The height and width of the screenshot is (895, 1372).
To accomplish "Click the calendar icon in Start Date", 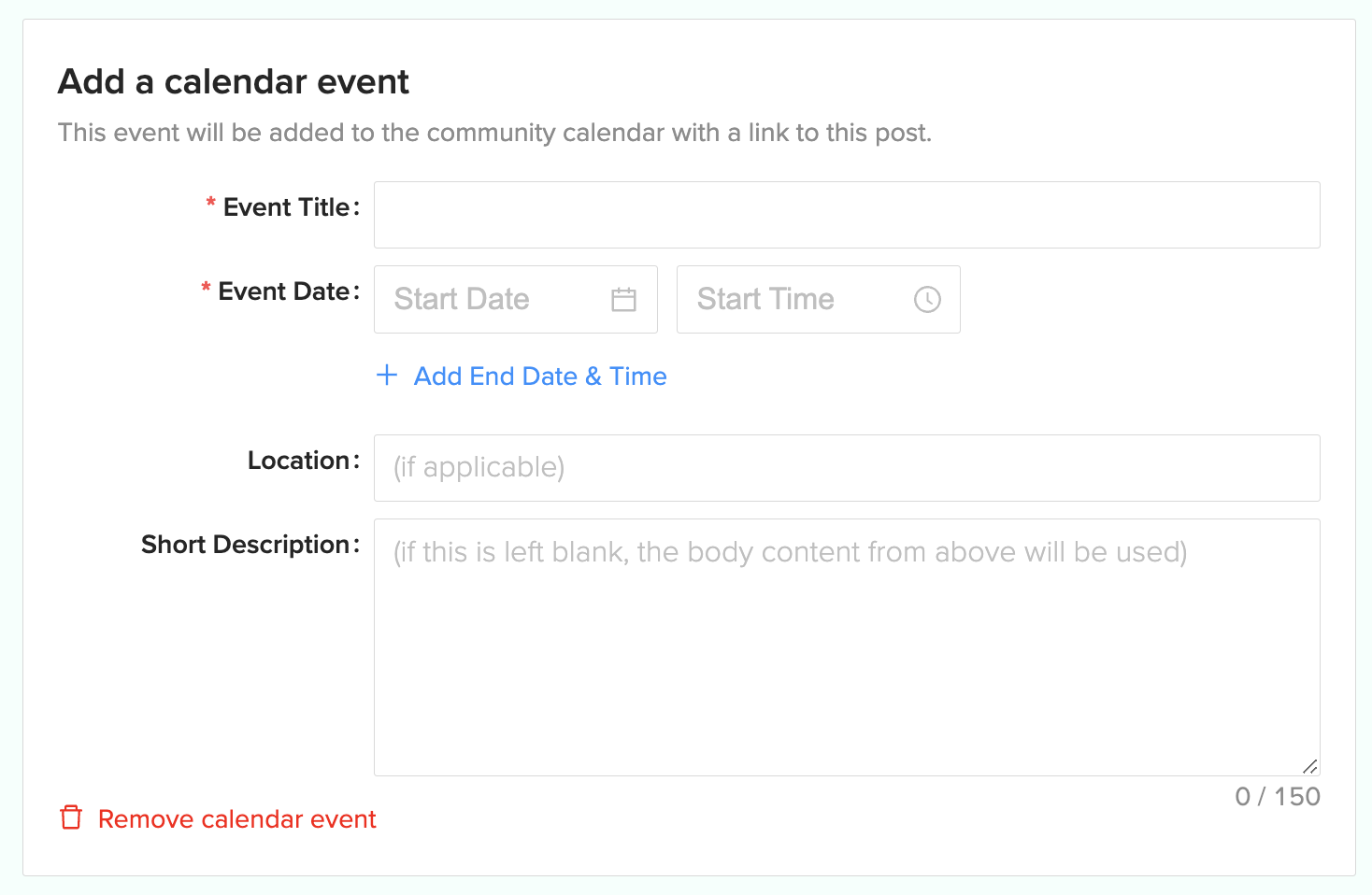I will point(623,299).
